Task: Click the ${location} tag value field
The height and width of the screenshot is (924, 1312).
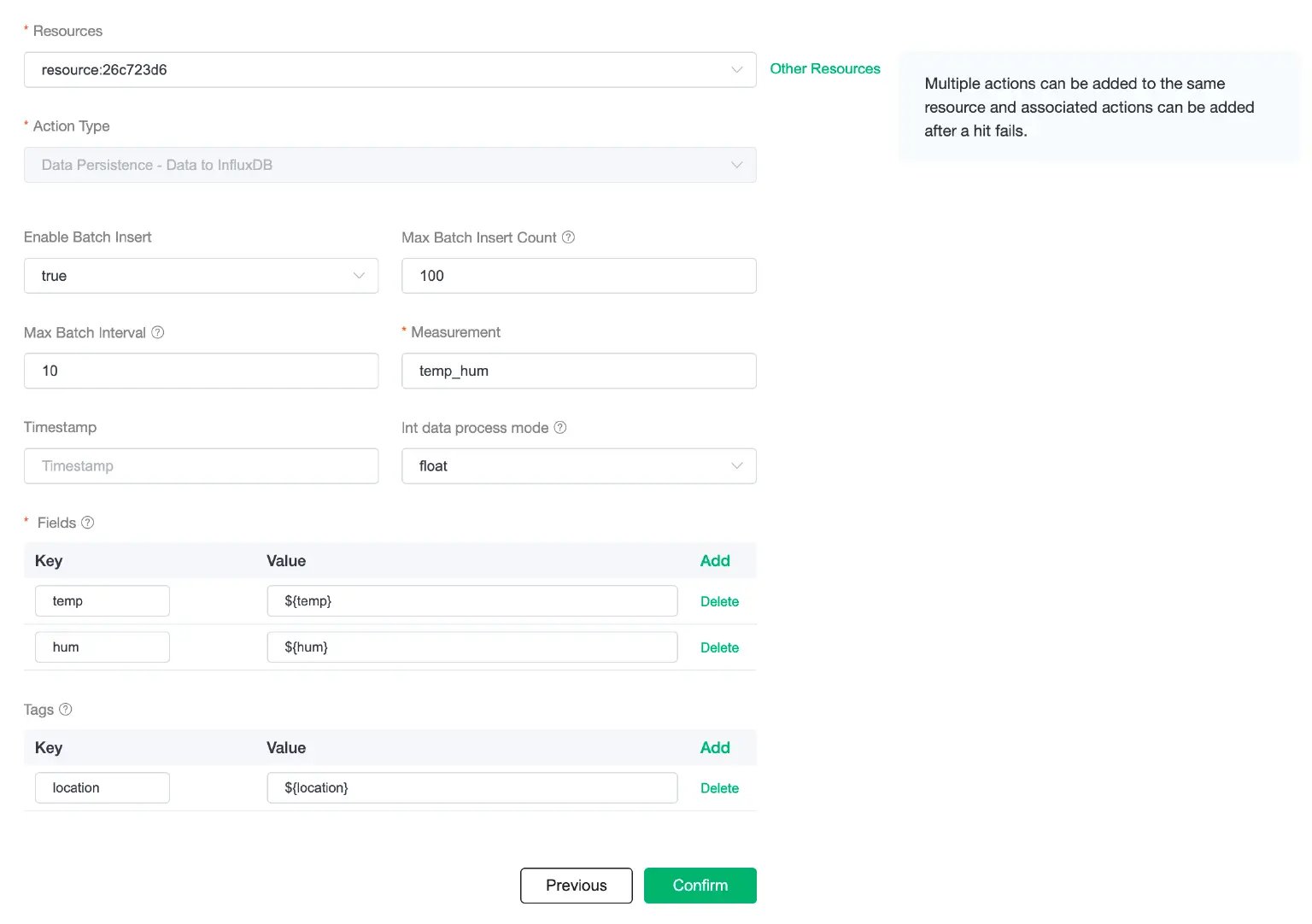Action: coord(471,788)
